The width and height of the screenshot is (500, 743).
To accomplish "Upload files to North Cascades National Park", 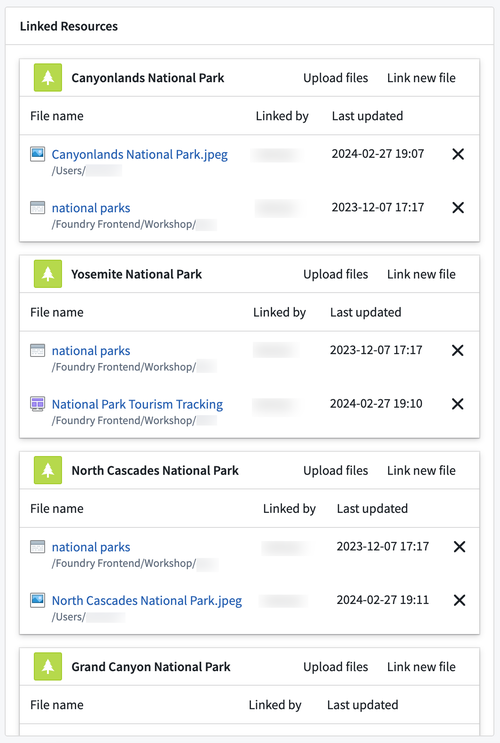I will pos(336,470).
